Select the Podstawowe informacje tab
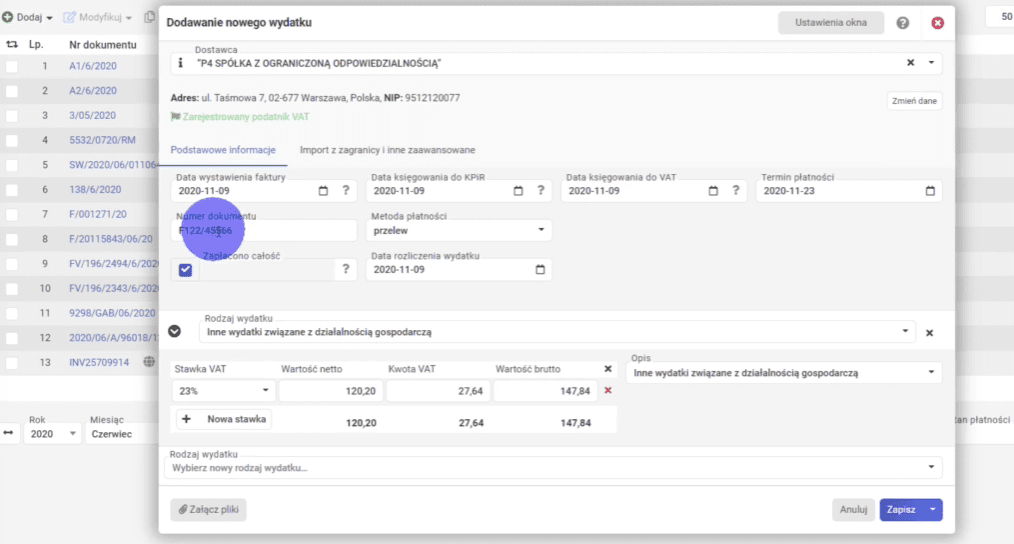This screenshot has height=544, width=1014. (228, 150)
